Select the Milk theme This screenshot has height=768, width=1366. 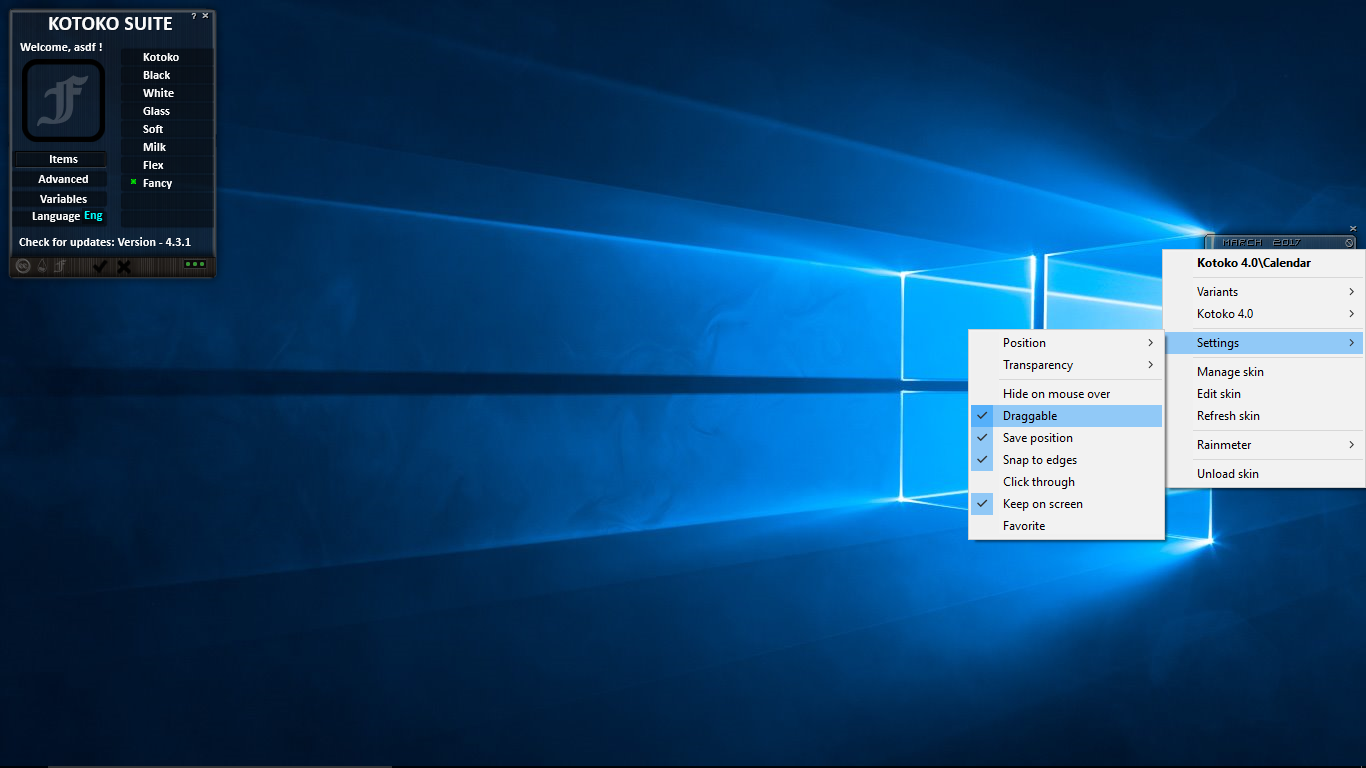(x=167, y=147)
